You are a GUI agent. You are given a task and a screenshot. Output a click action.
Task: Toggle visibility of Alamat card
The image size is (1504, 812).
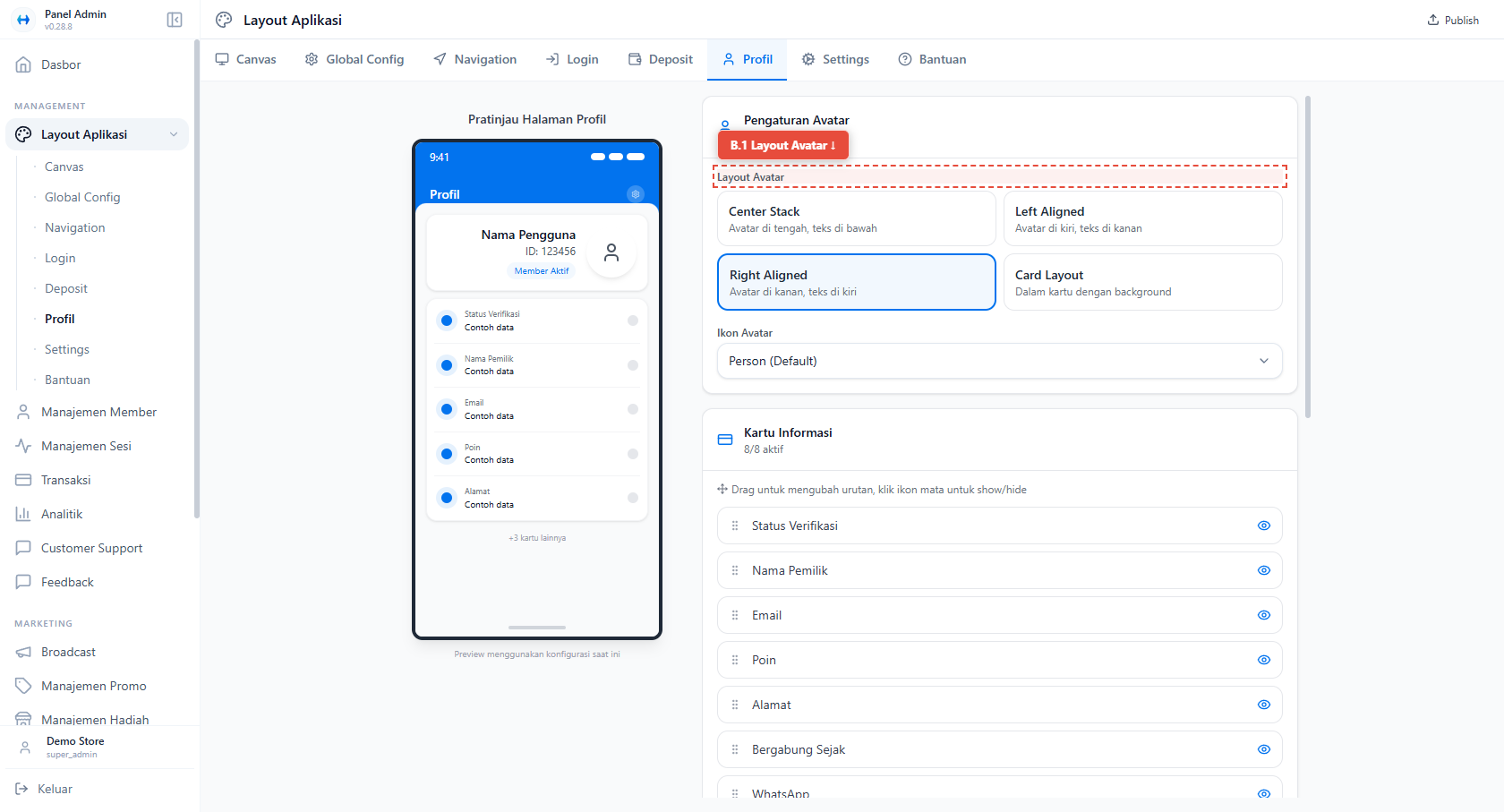[1264, 705]
